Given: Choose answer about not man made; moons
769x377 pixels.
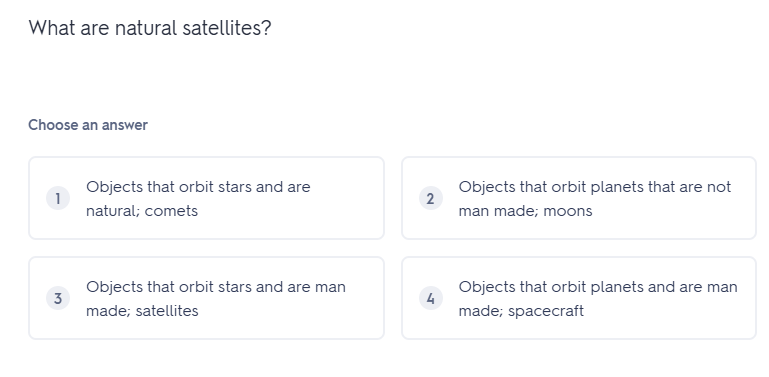Looking at the screenshot, I should click(x=579, y=198).
